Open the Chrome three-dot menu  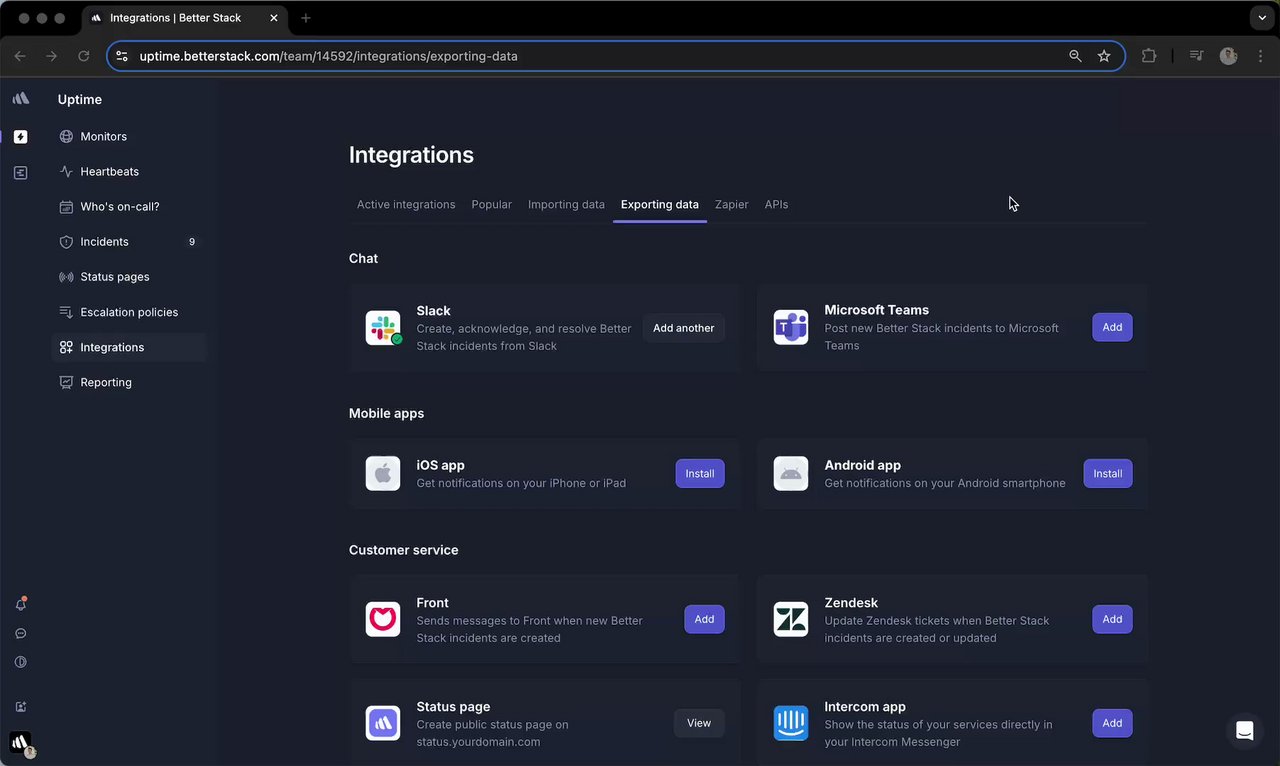point(1260,56)
